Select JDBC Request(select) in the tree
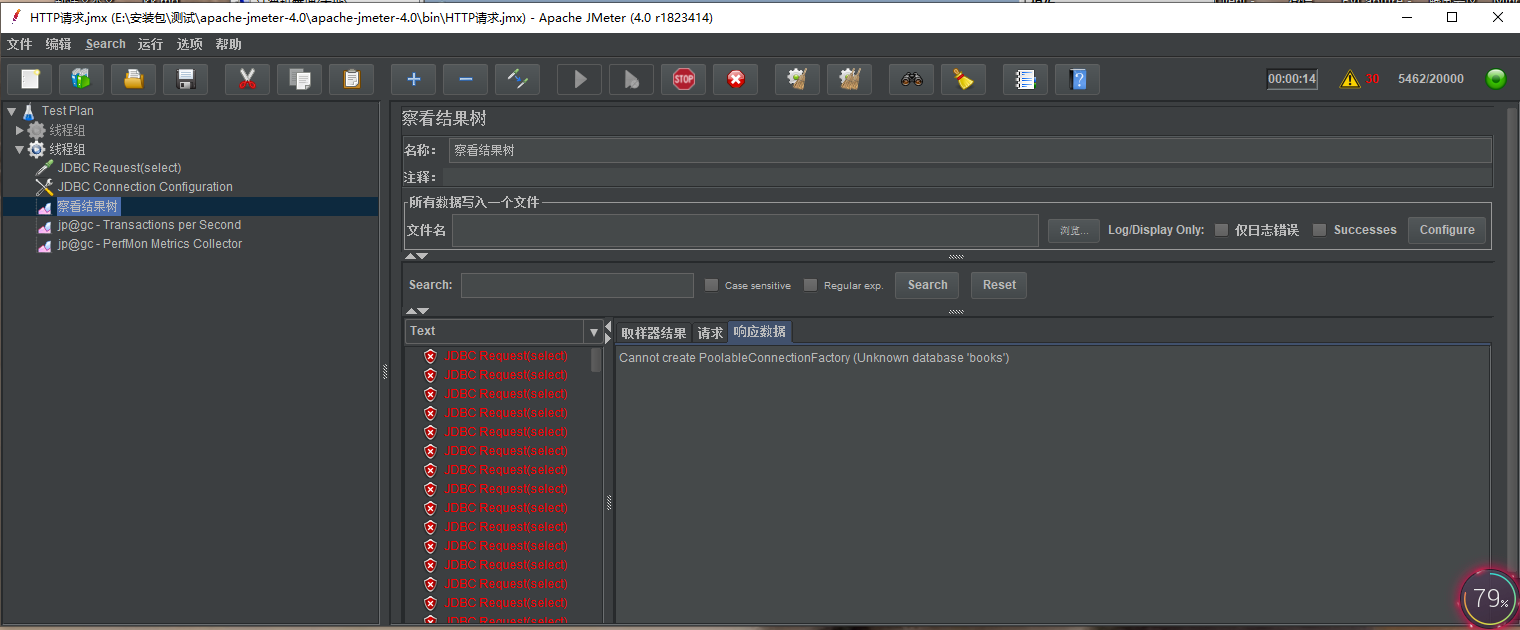This screenshot has height=630, width=1520. (119, 168)
